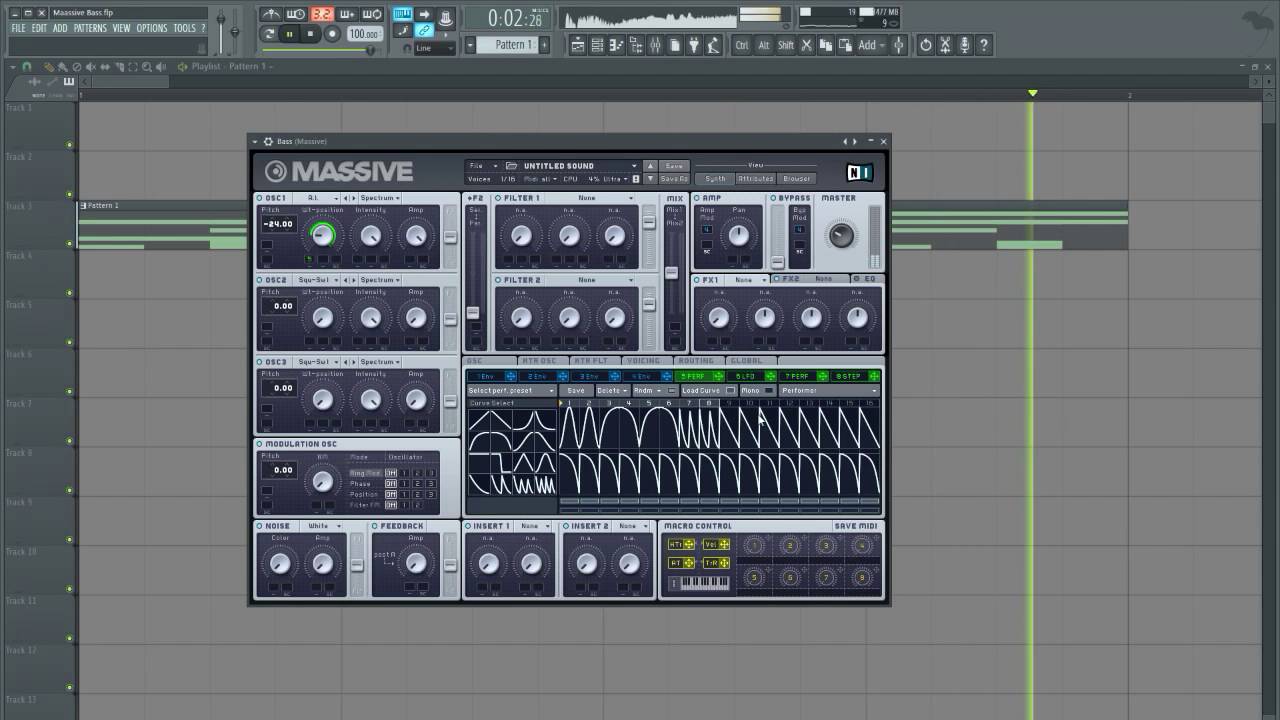Image resolution: width=1280 pixels, height=720 pixels.
Task: Toggle the OSC1 power button
Action: pos(259,198)
